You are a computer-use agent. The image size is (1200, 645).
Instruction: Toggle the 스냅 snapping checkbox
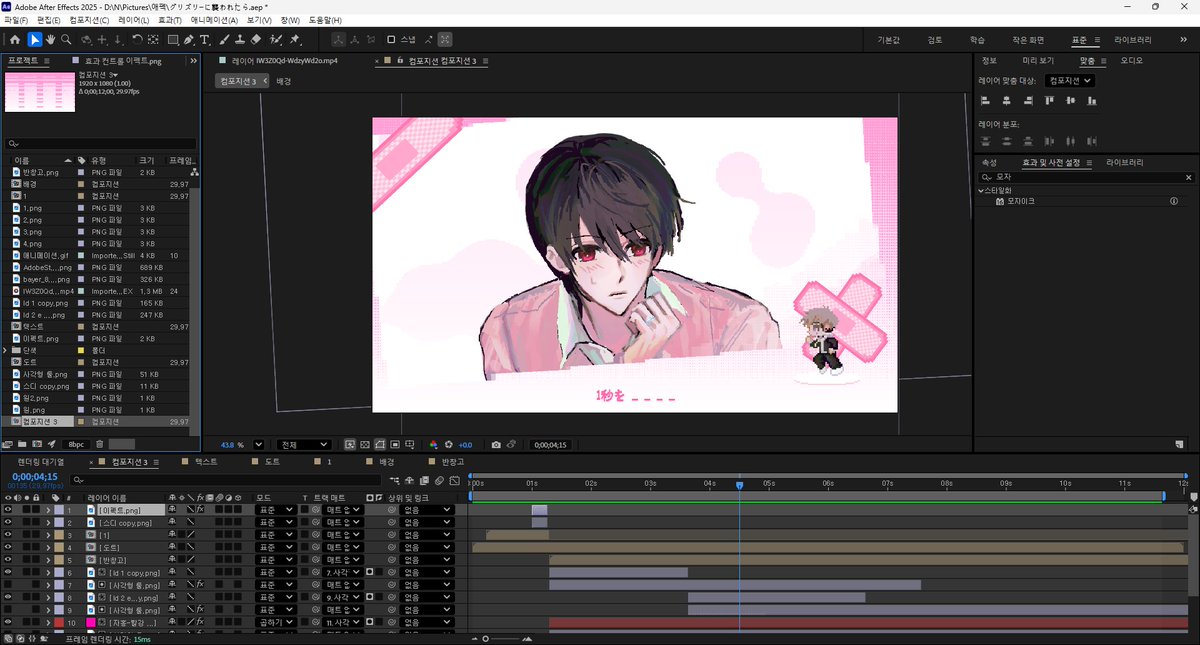391,40
